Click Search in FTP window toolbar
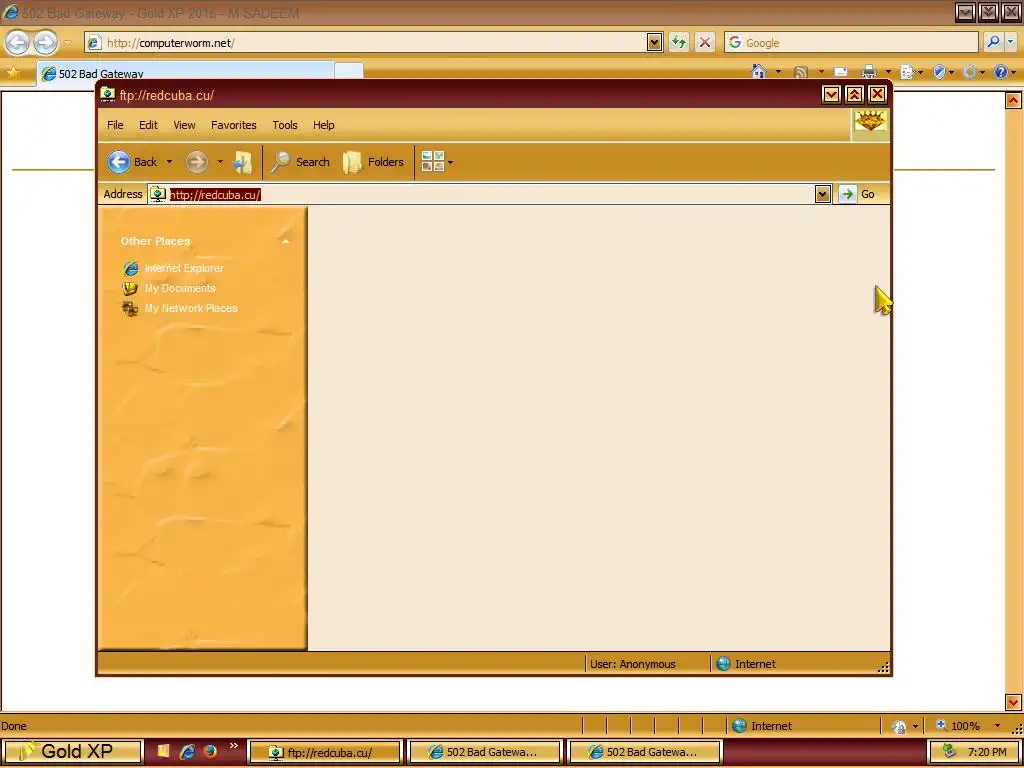Viewport: 1024px width, 768px height. [x=300, y=162]
